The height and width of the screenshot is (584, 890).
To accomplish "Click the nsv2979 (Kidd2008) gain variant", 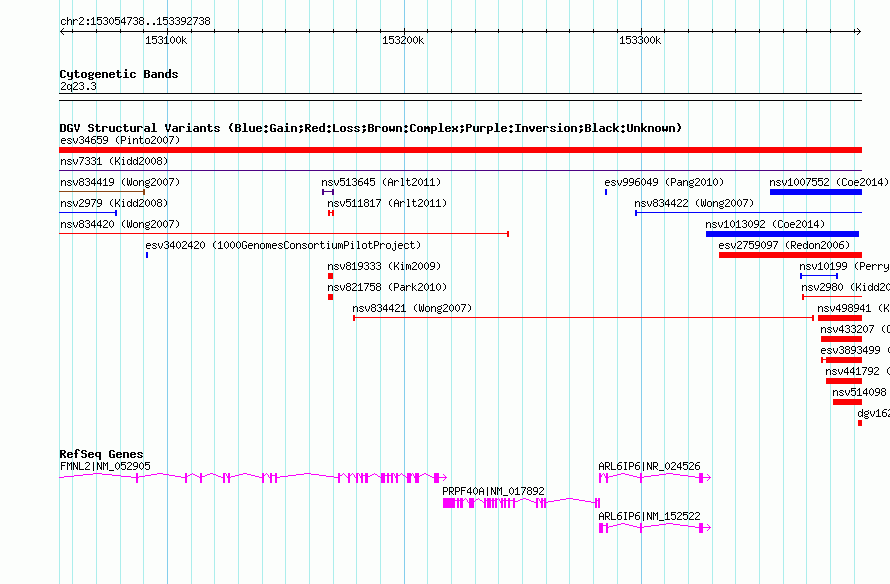I will pos(88,213).
